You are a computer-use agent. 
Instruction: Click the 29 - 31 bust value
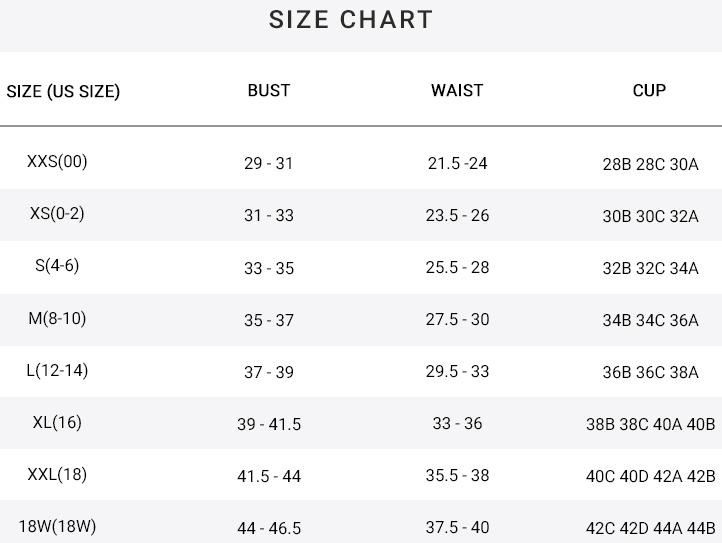[x=269, y=163]
